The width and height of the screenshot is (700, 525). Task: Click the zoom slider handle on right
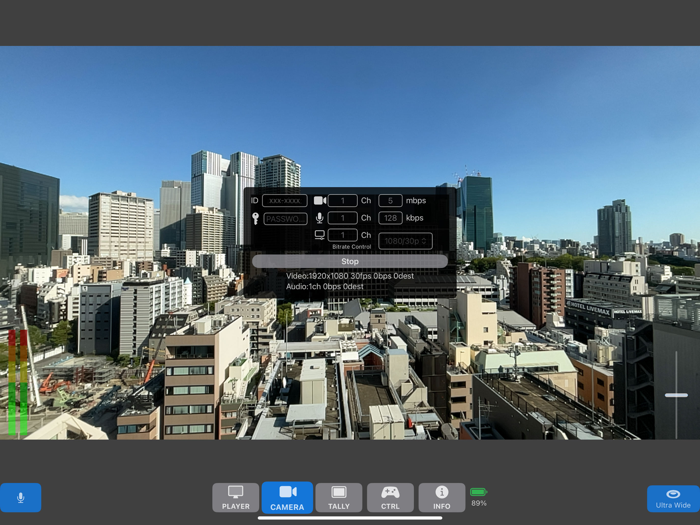[x=676, y=395]
